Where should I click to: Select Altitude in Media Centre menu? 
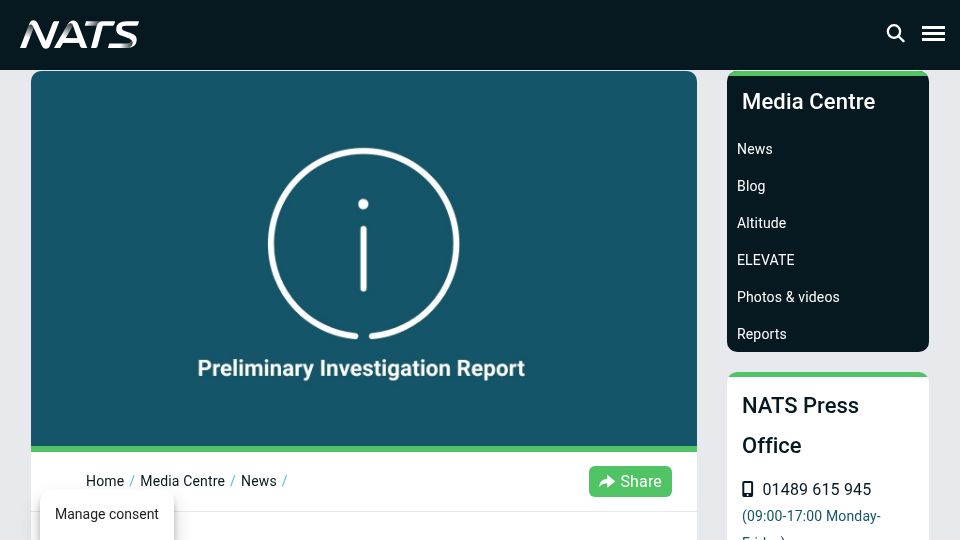coord(761,223)
